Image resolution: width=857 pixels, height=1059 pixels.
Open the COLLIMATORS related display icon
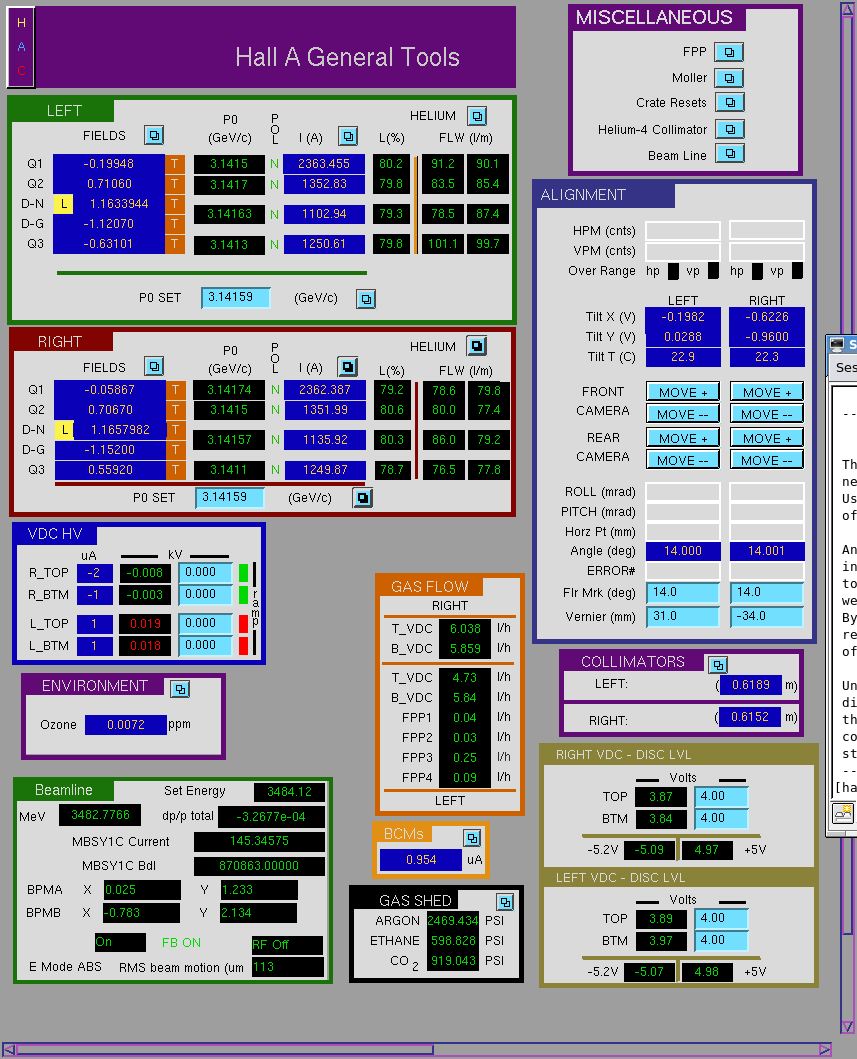coord(718,665)
